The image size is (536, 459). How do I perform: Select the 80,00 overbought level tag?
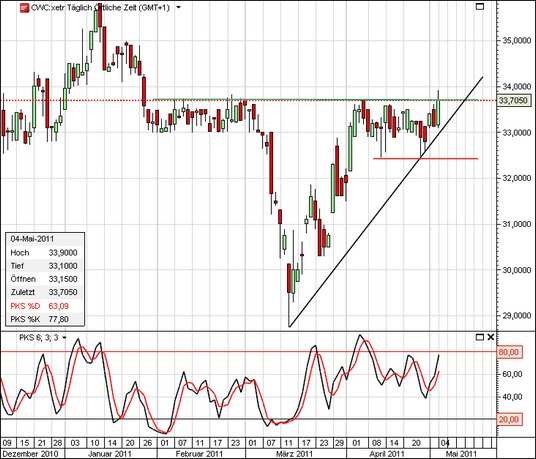(509, 352)
